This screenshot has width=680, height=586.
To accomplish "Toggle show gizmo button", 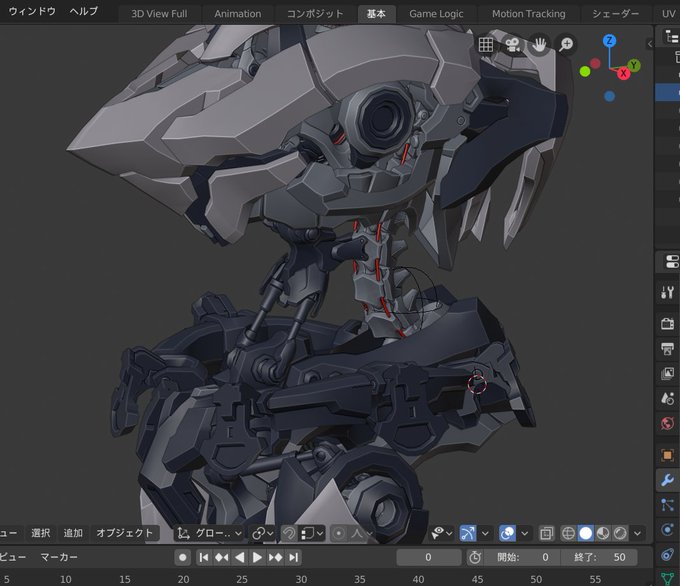I will pyautogui.click(x=468, y=533).
